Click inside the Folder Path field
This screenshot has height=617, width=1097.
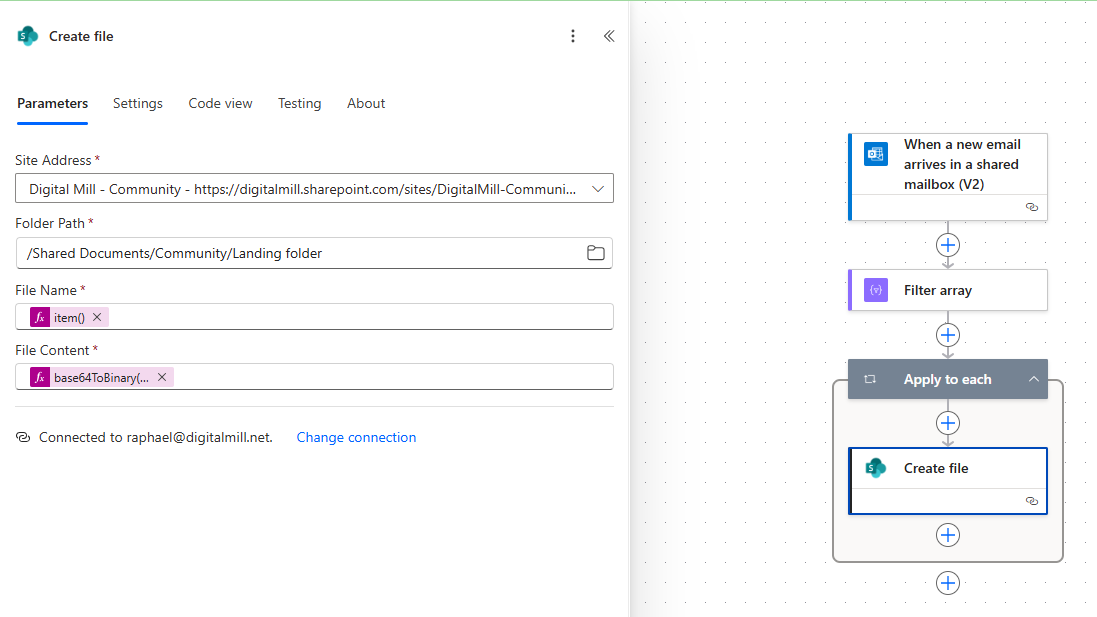point(300,253)
